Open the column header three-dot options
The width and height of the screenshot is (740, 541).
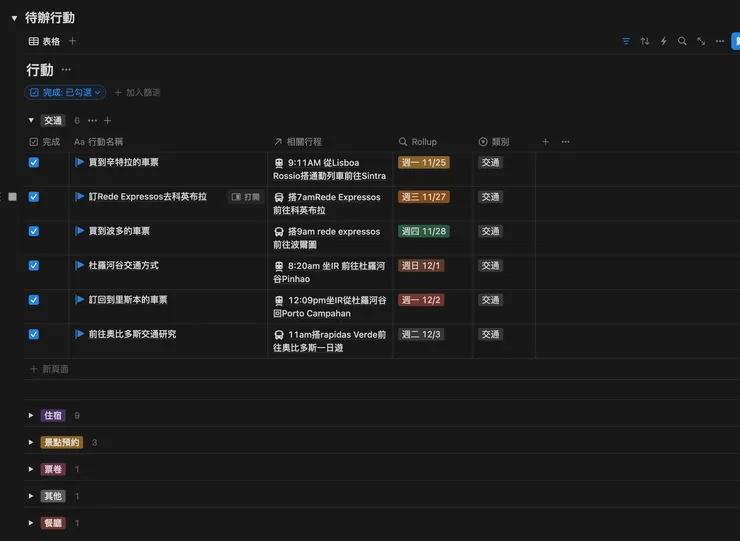(565, 142)
